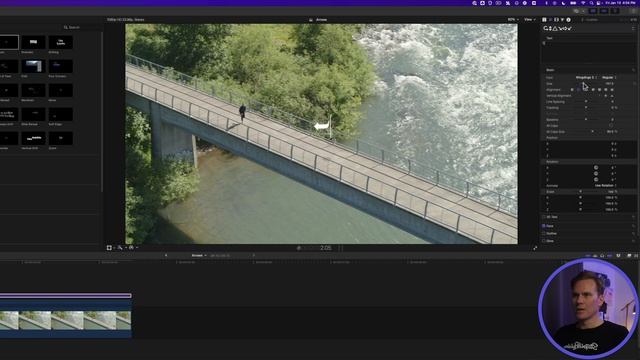Toggle the All Caps checkbox
This screenshot has width=640, height=360.
pos(611,126)
